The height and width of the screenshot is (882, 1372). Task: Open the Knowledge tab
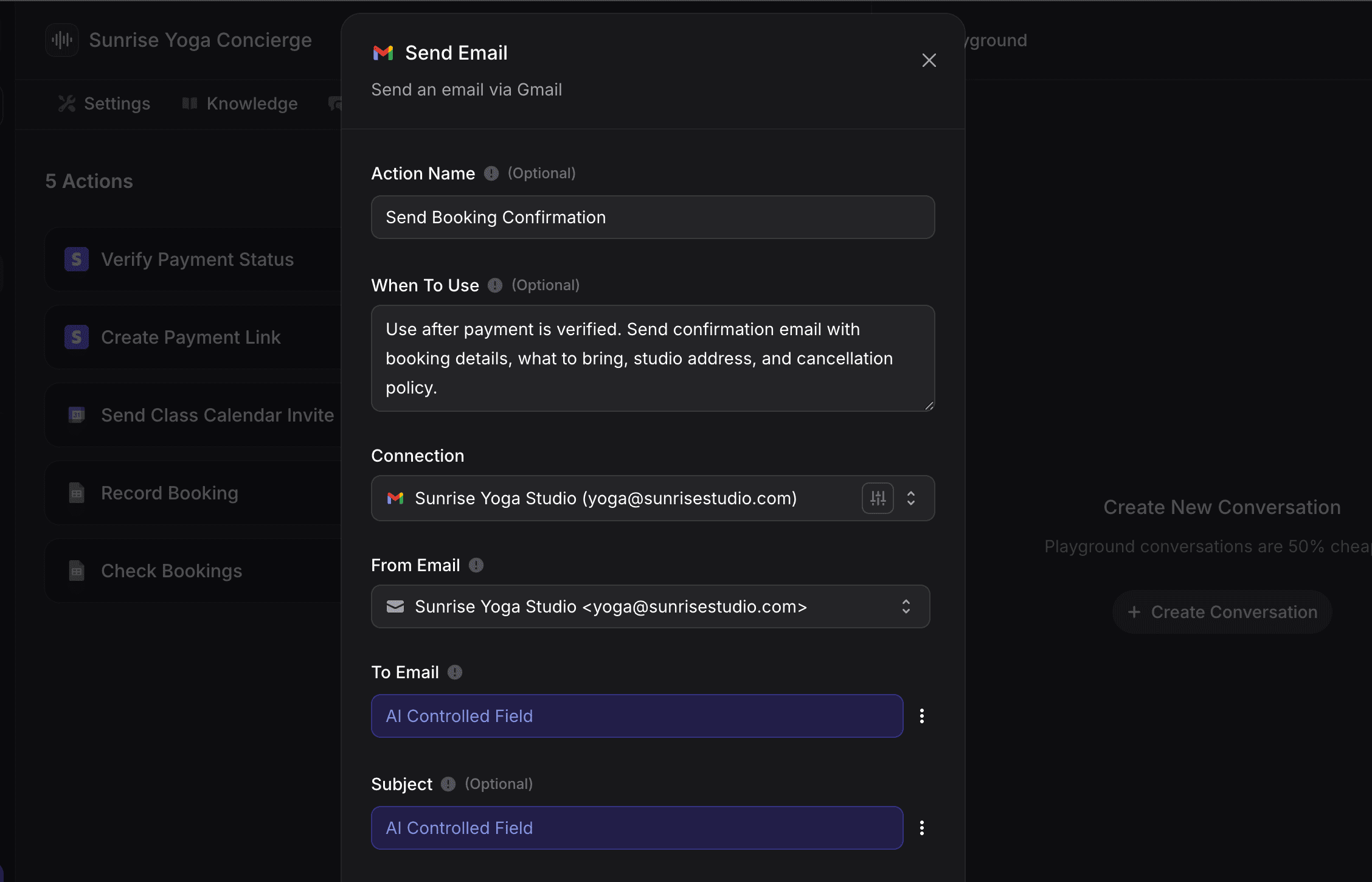240,104
